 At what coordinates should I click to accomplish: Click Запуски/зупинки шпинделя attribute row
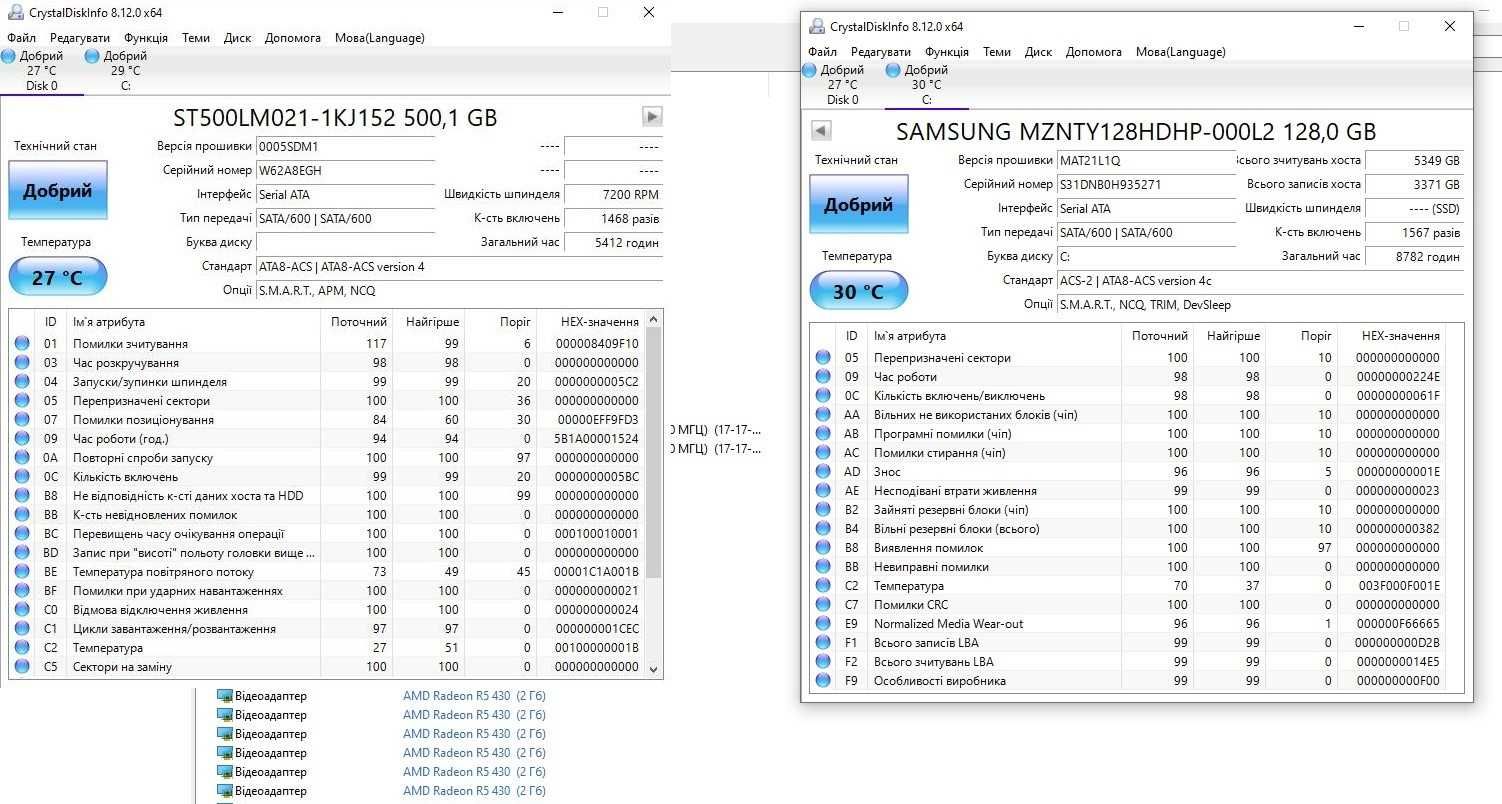coord(328,382)
